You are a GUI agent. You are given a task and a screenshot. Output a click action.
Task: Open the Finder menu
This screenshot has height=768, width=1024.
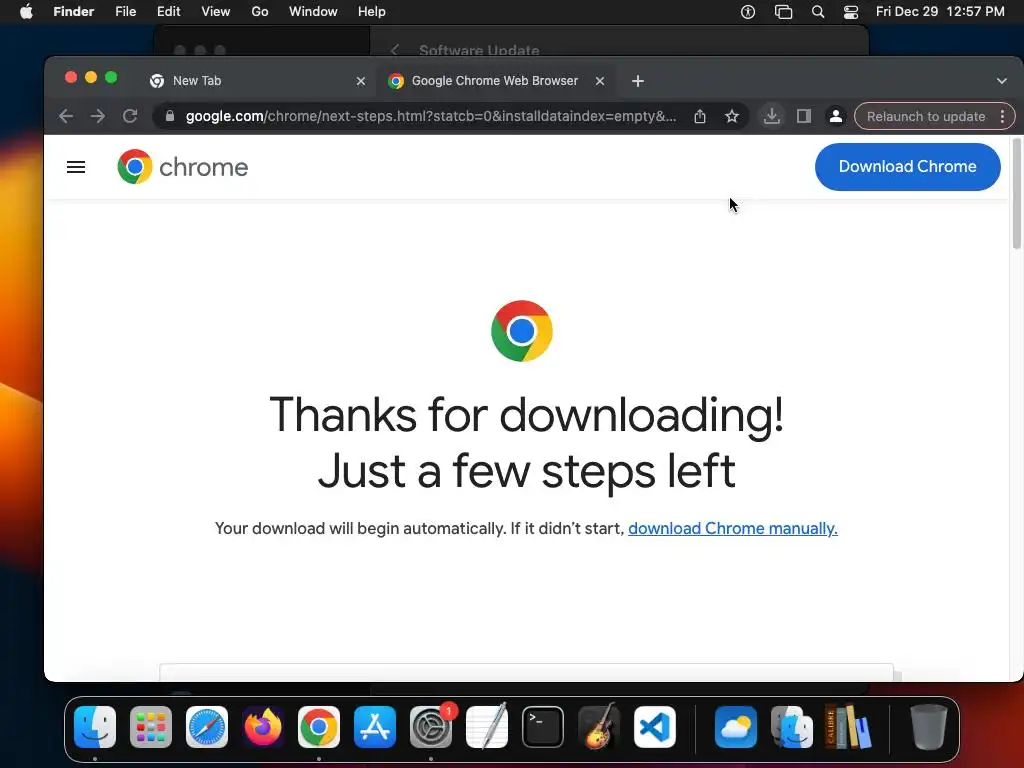(74, 12)
